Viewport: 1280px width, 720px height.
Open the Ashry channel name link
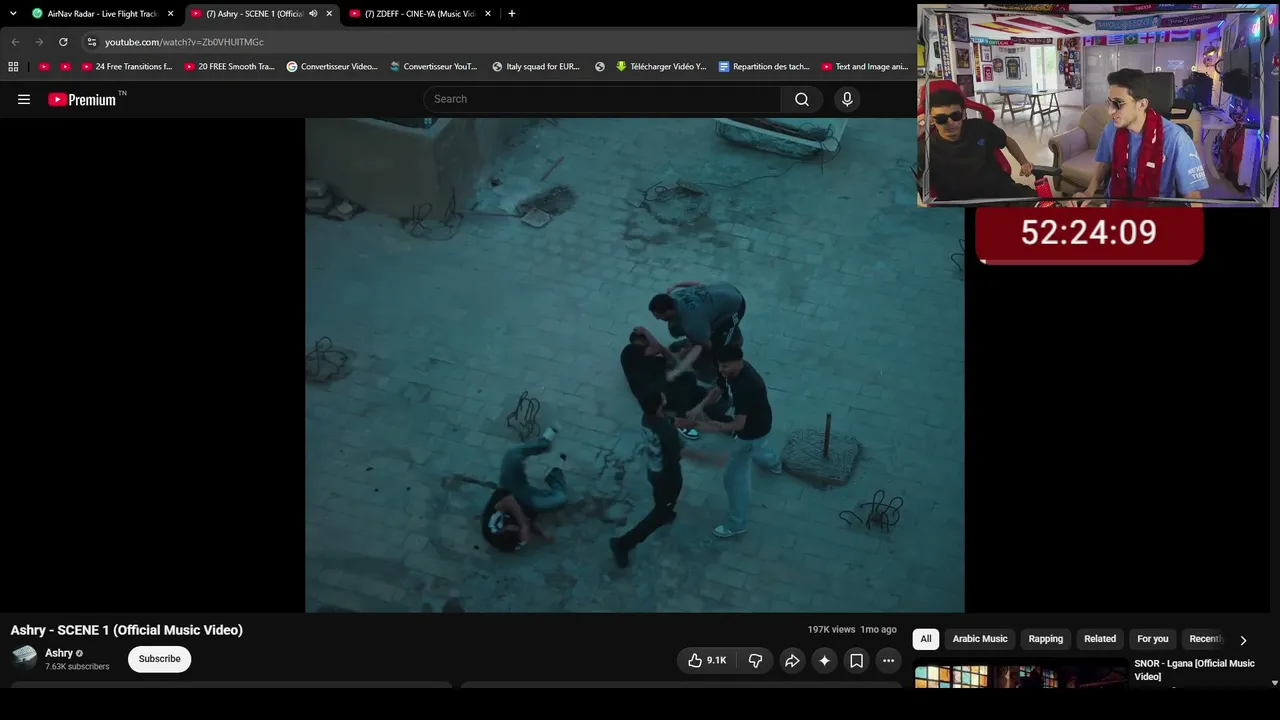[x=59, y=653]
